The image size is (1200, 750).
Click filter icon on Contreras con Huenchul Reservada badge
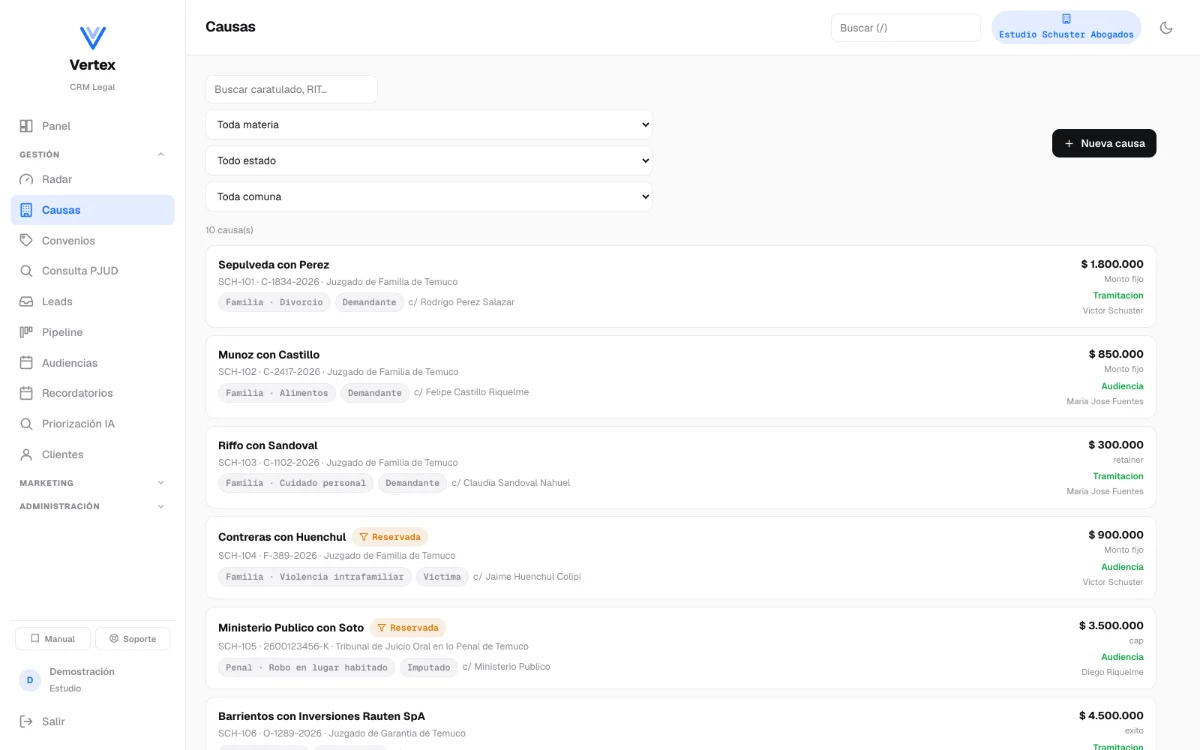click(x=364, y=537)
